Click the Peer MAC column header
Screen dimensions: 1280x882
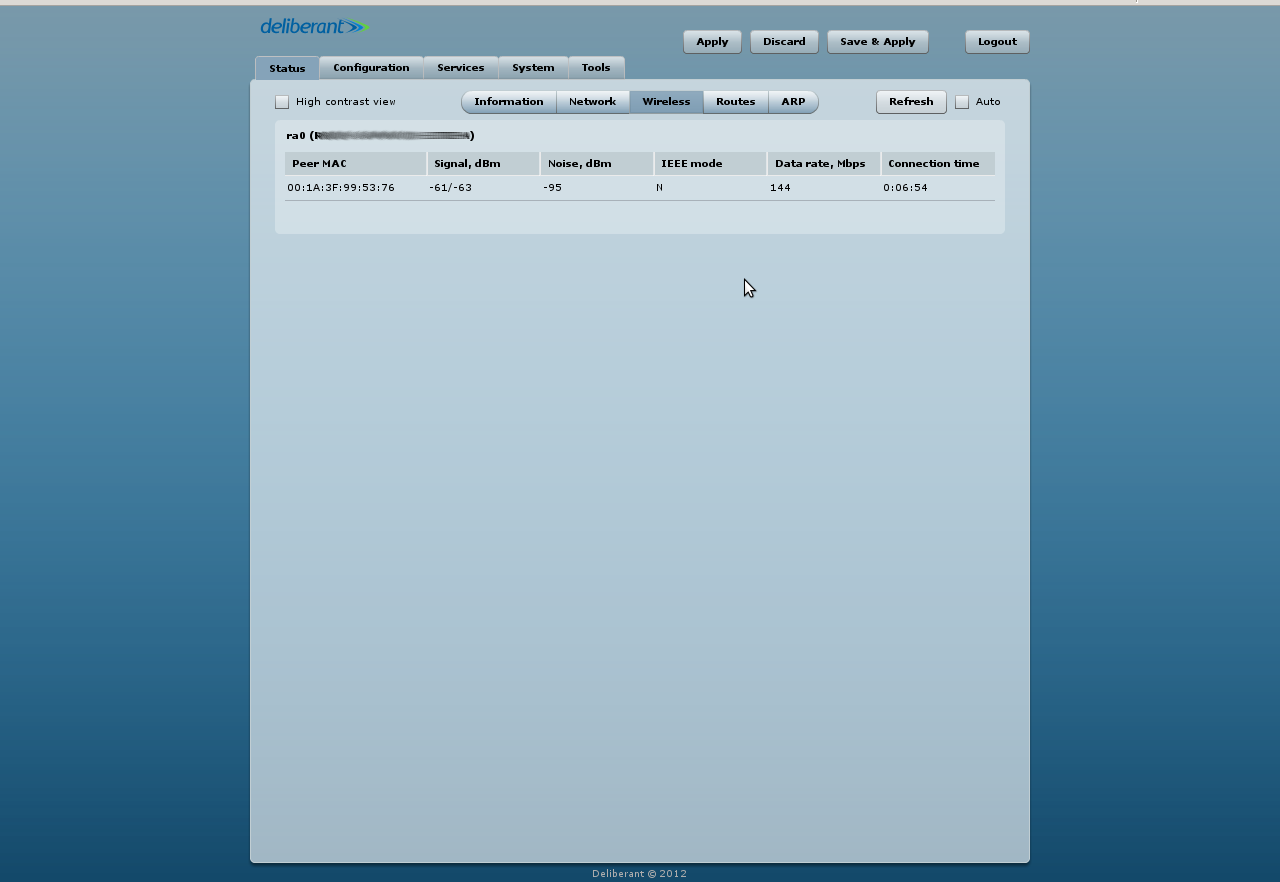355,164
